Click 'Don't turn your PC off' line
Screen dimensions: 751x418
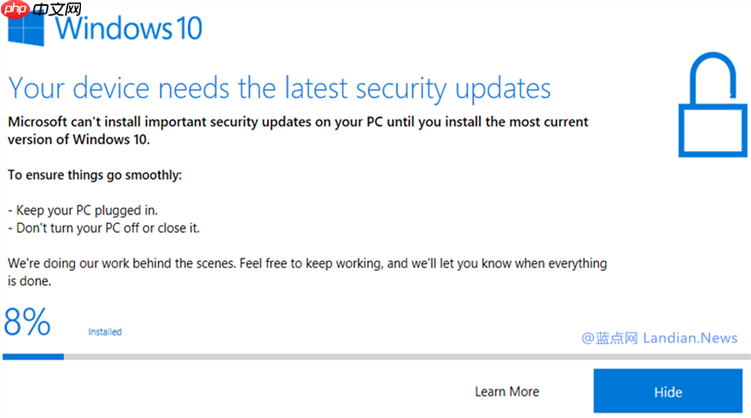[104, 228]
